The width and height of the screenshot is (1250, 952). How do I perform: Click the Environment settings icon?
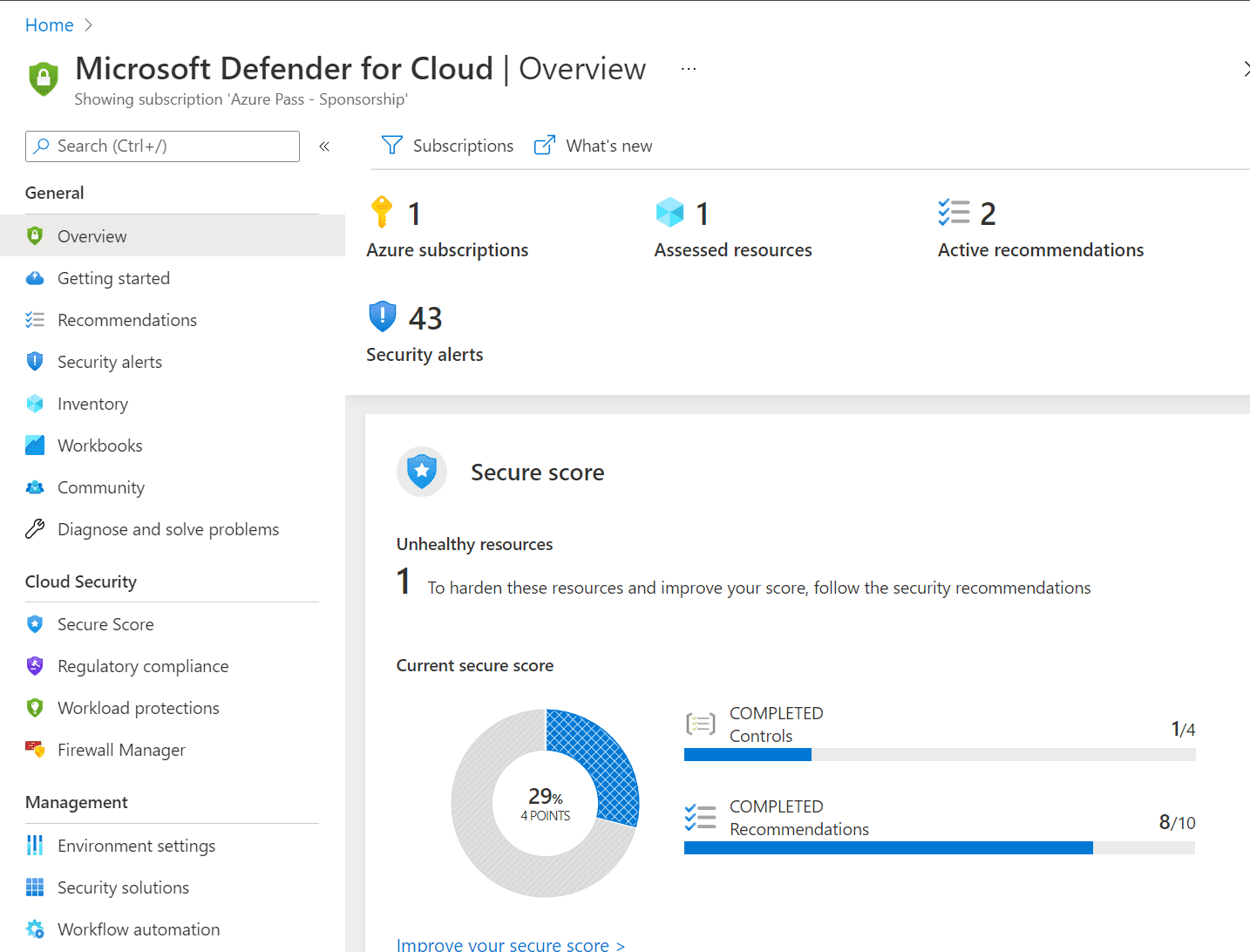35,846
